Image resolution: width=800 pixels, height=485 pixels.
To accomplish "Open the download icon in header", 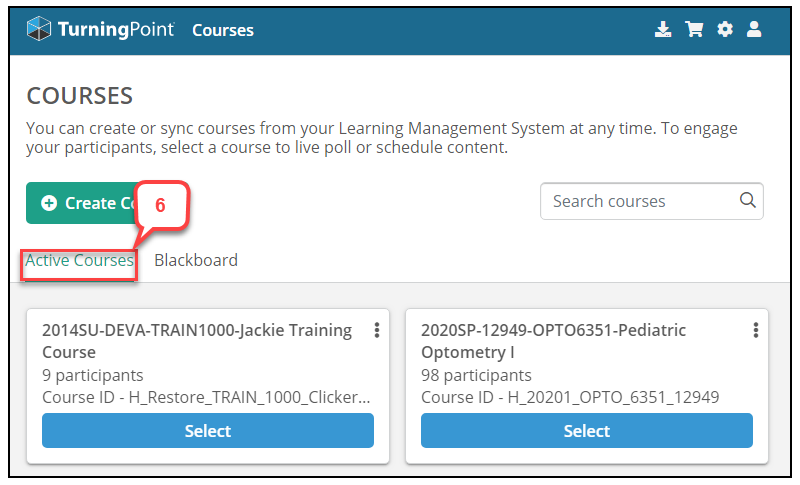I will coord(663,30).
